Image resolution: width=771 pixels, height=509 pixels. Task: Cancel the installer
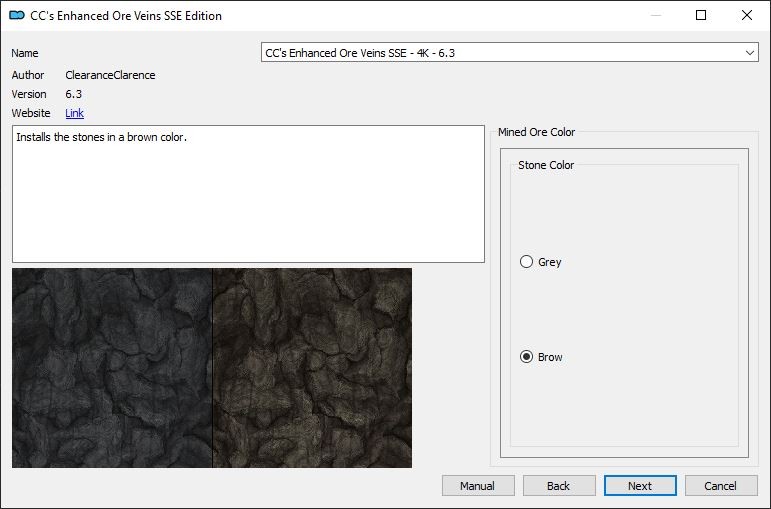[721, 486]
